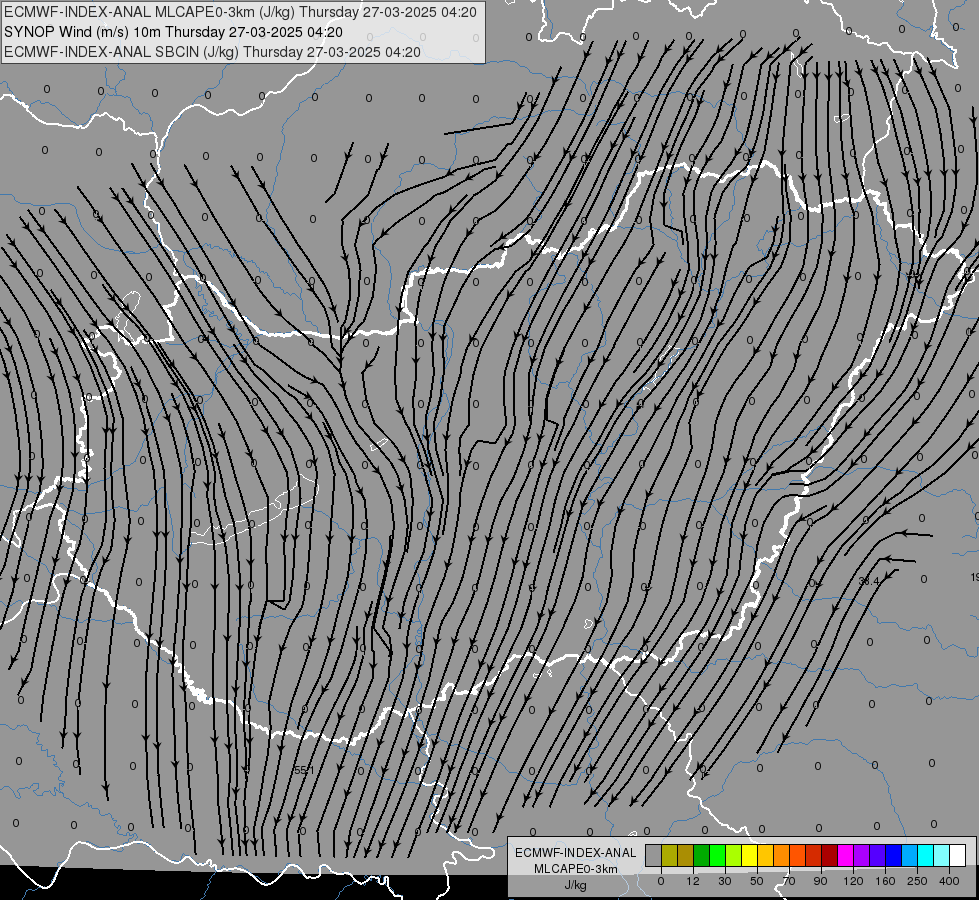
Task: Click the olive swatch in the legend colorbar
Action: point(669,855)
